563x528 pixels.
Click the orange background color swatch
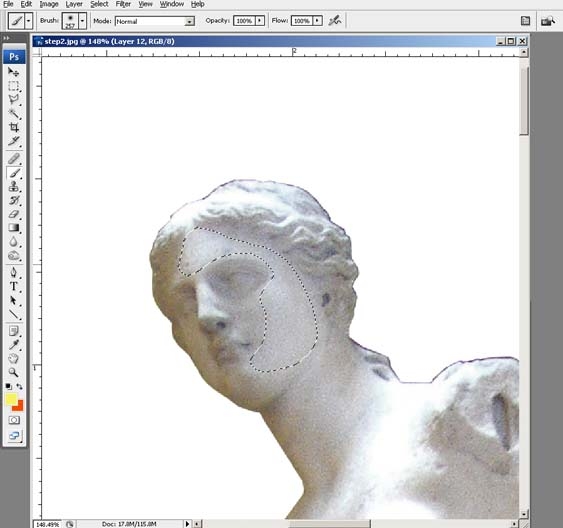[x=19, y=406]
